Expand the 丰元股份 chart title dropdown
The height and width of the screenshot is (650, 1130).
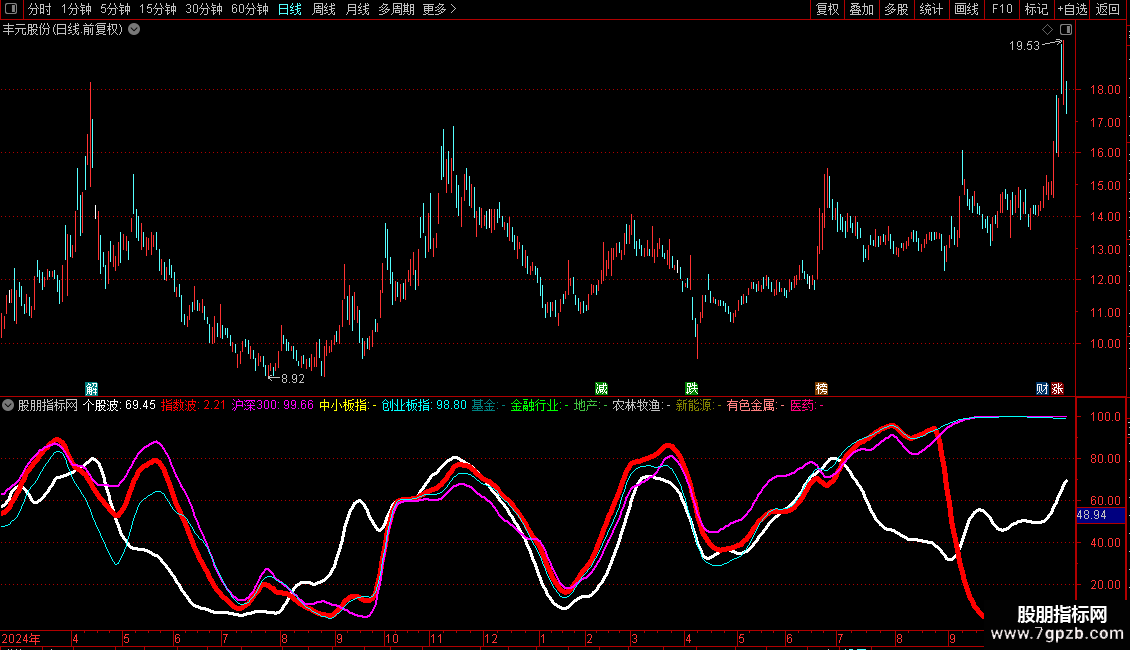point(134,29)
